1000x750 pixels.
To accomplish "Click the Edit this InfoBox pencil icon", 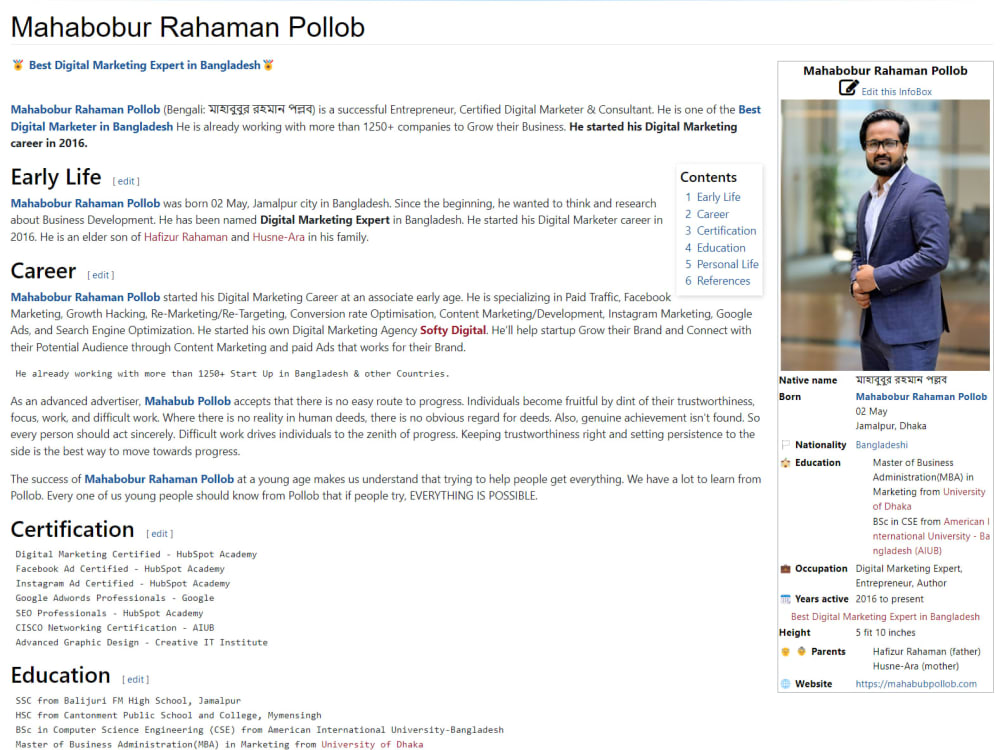I will click(848, 88).
